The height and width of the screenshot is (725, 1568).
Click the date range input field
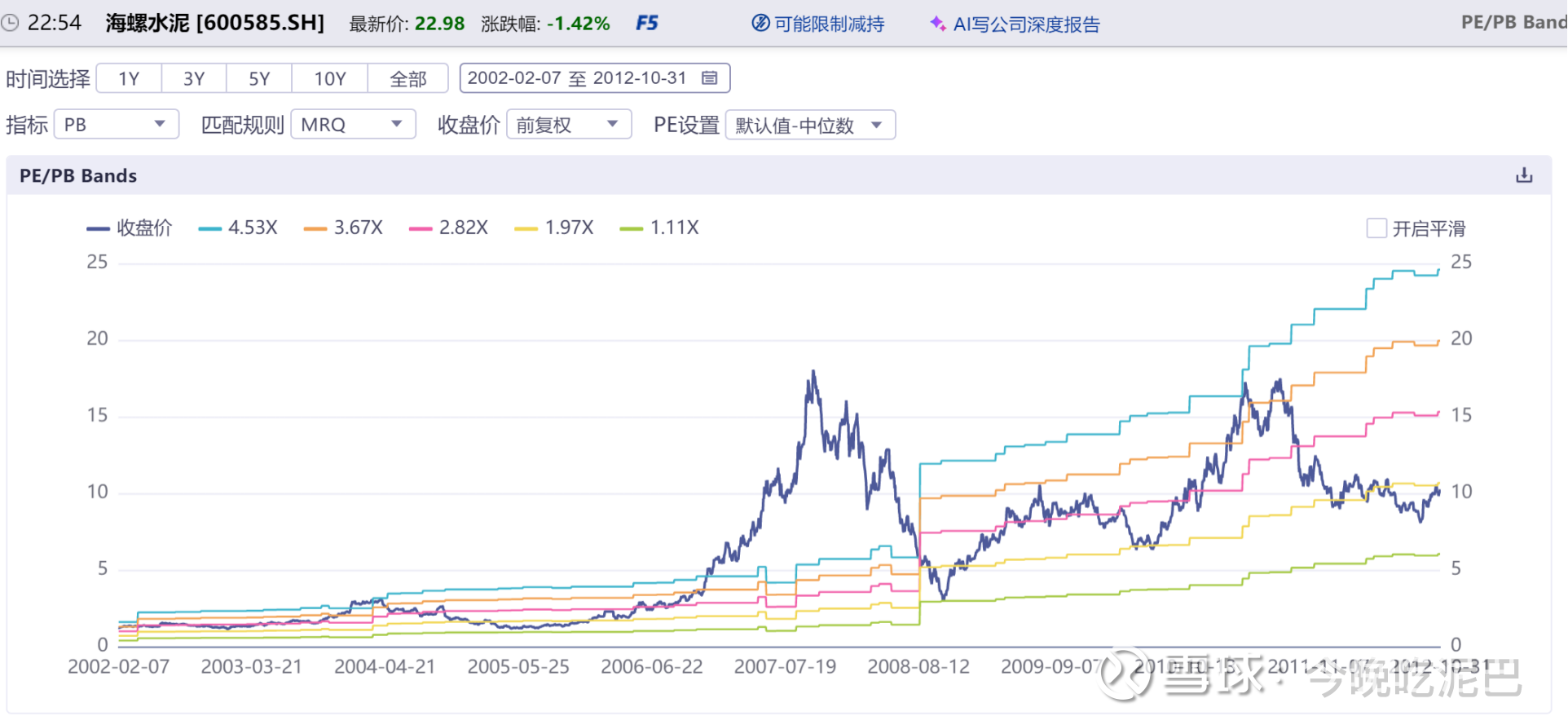[577, 78]
